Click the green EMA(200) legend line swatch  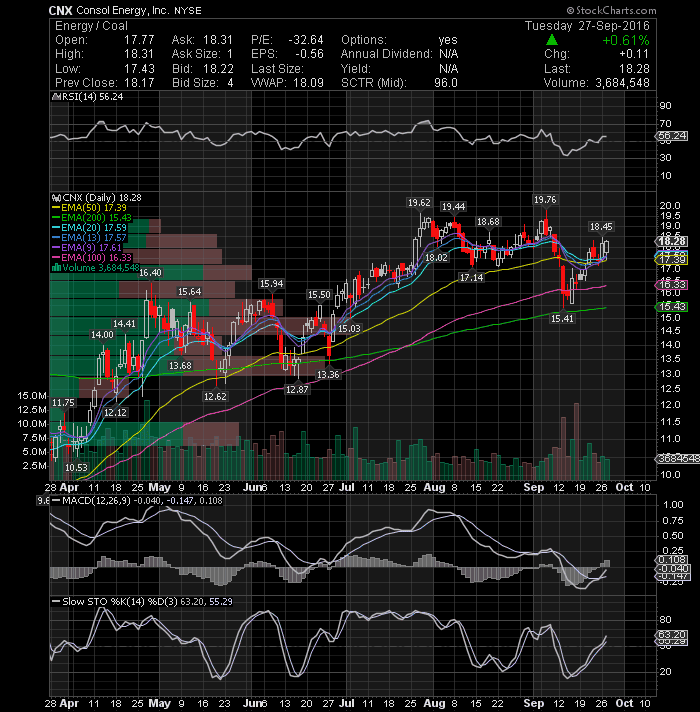click(x=56, y=218)
